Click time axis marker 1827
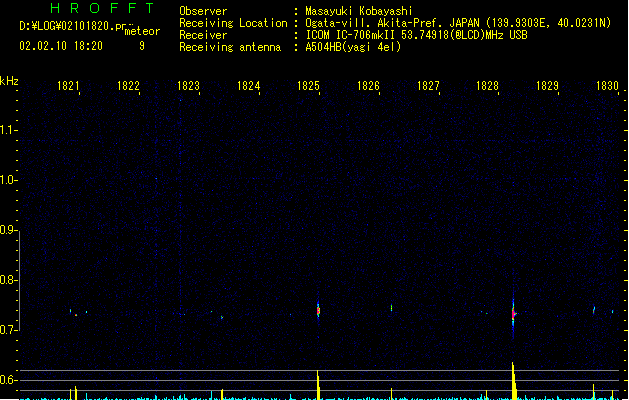Image resolution: width=629 pixels, height=400 pixels. (x=428, y=85)
